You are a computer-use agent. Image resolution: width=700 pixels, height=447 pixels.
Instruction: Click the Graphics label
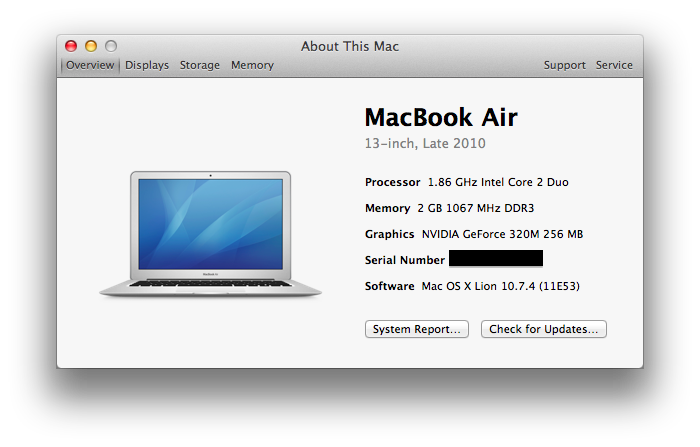pos(389,234)
